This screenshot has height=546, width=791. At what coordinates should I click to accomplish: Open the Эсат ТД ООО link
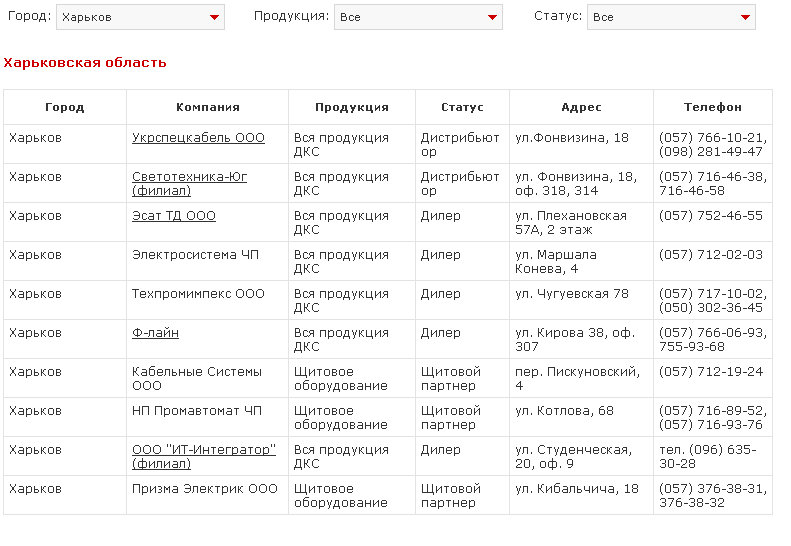(x=174, y=216)
